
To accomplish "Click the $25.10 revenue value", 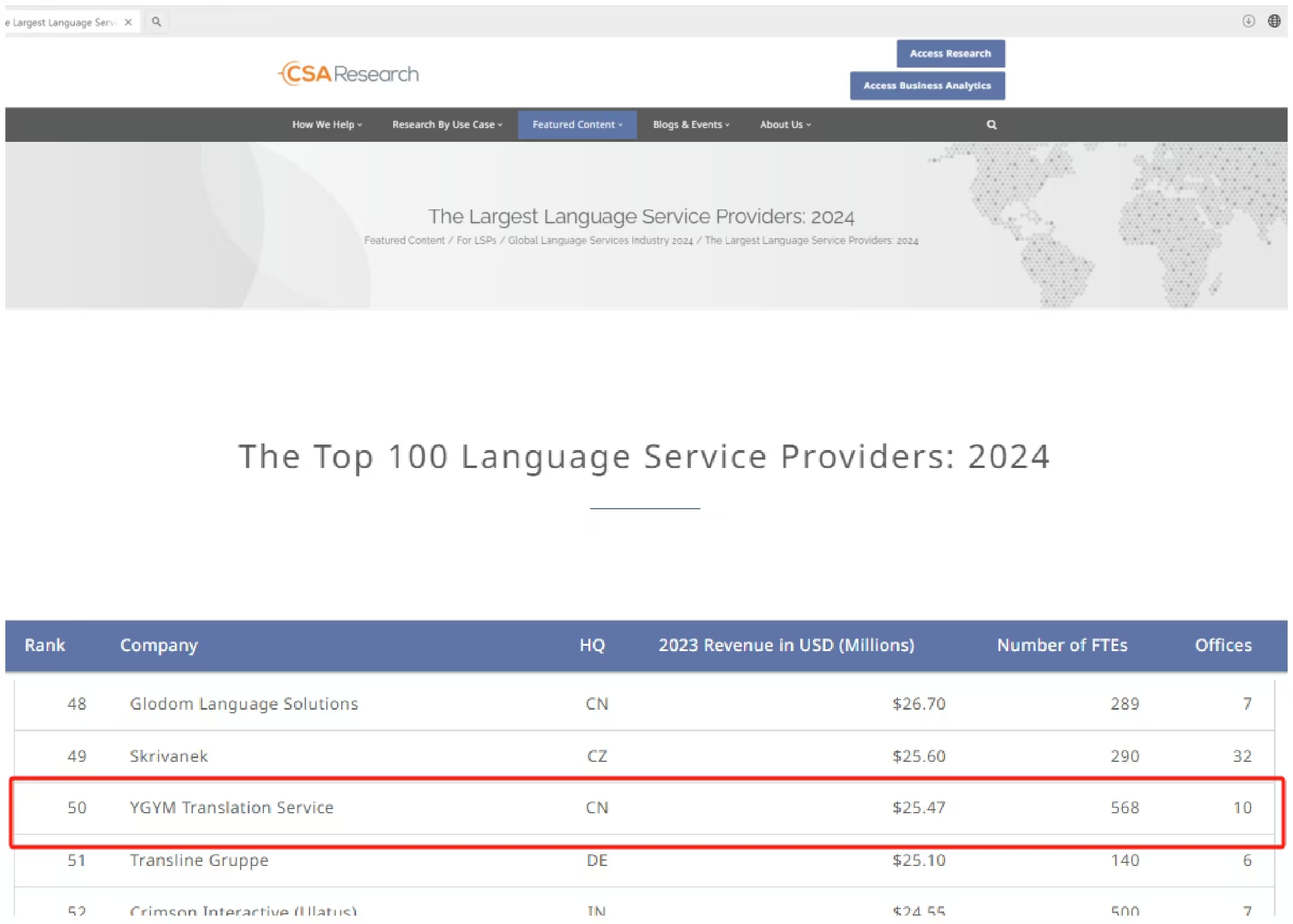I will click(x=919, y=860).
